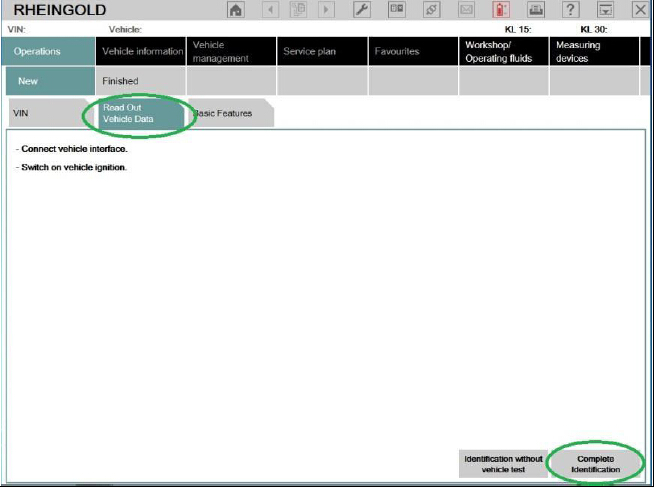Click Identification without vehicle test button

tap(503, 464)
